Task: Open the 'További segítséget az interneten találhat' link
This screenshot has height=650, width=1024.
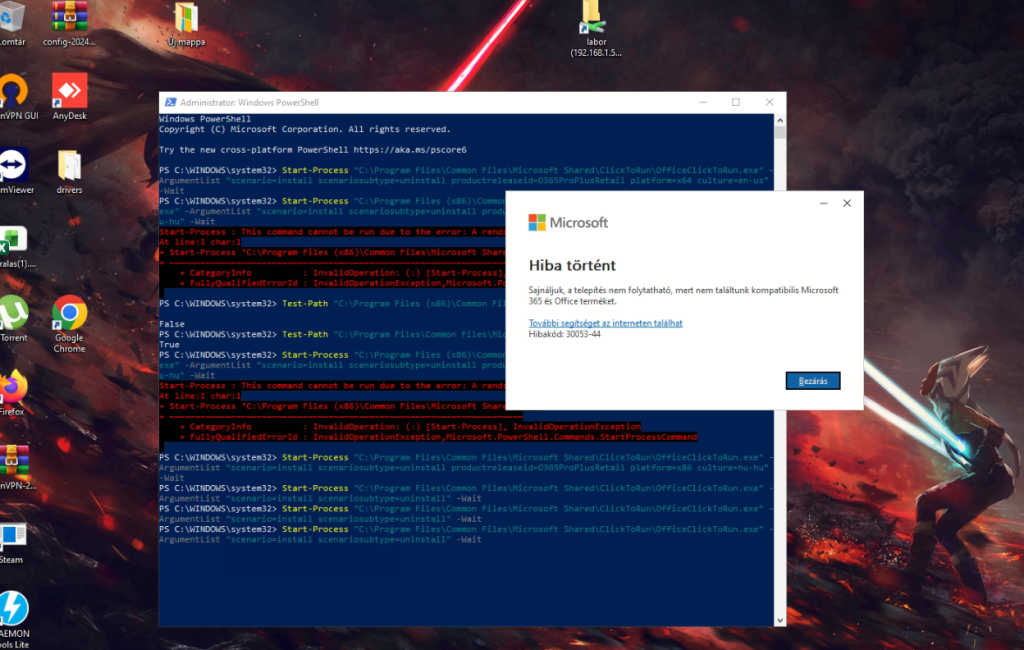Action: click(605, 323)
